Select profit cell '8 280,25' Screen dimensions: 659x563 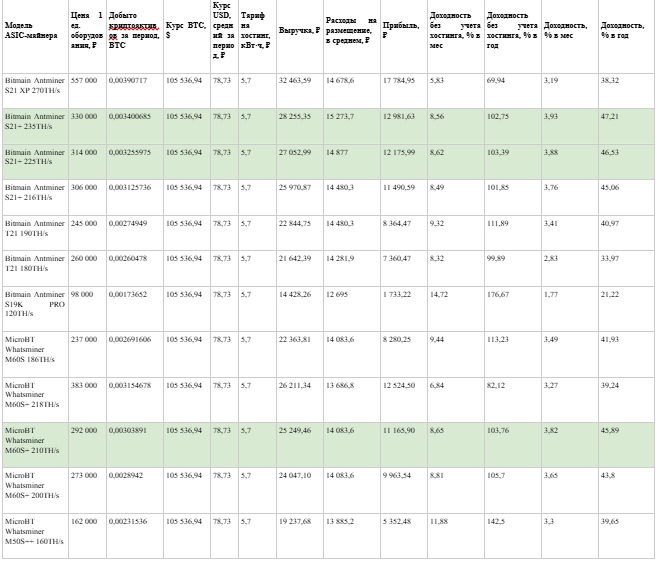click(x=403, y=355)
